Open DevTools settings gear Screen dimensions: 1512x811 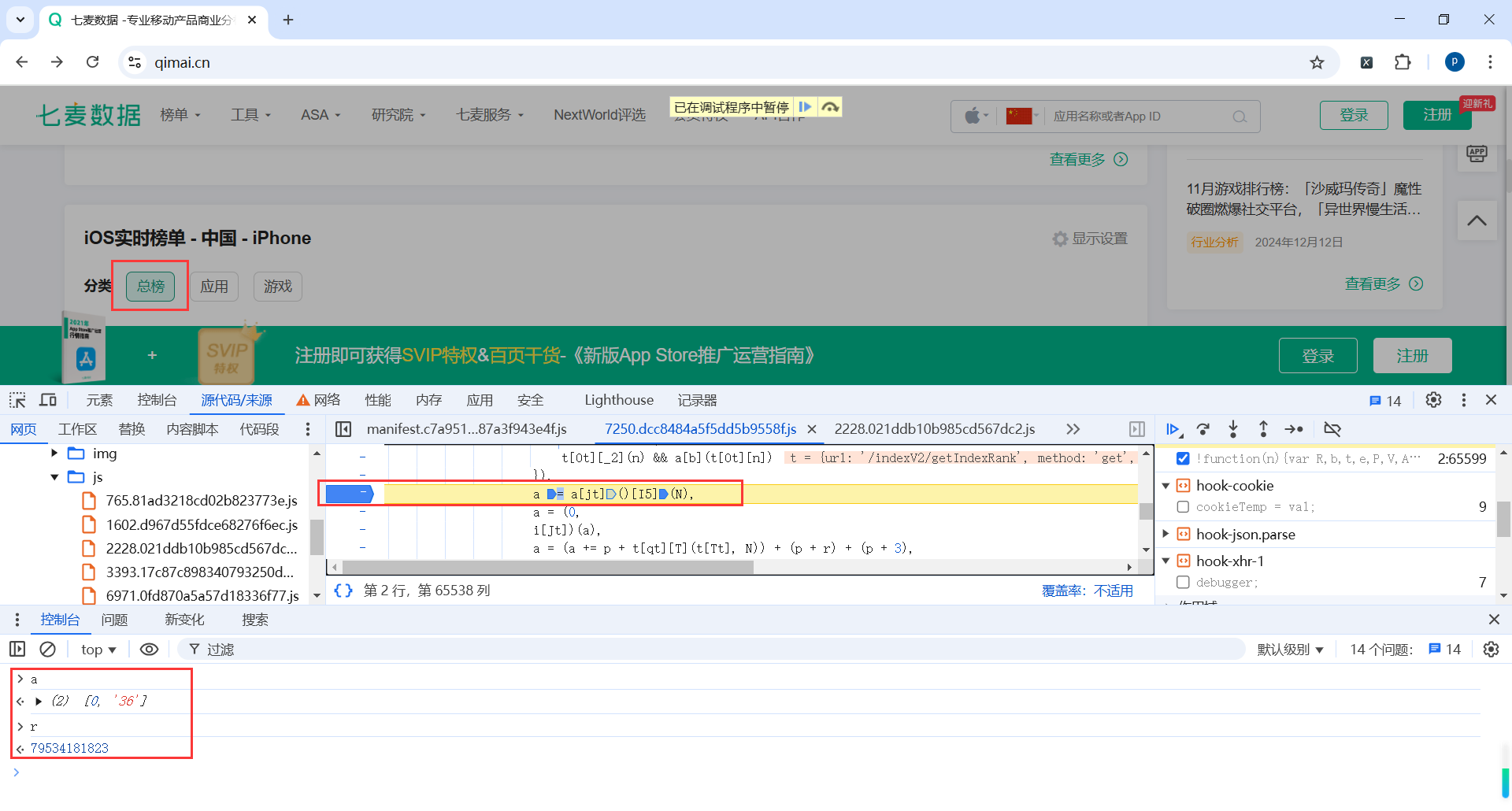1433,400
